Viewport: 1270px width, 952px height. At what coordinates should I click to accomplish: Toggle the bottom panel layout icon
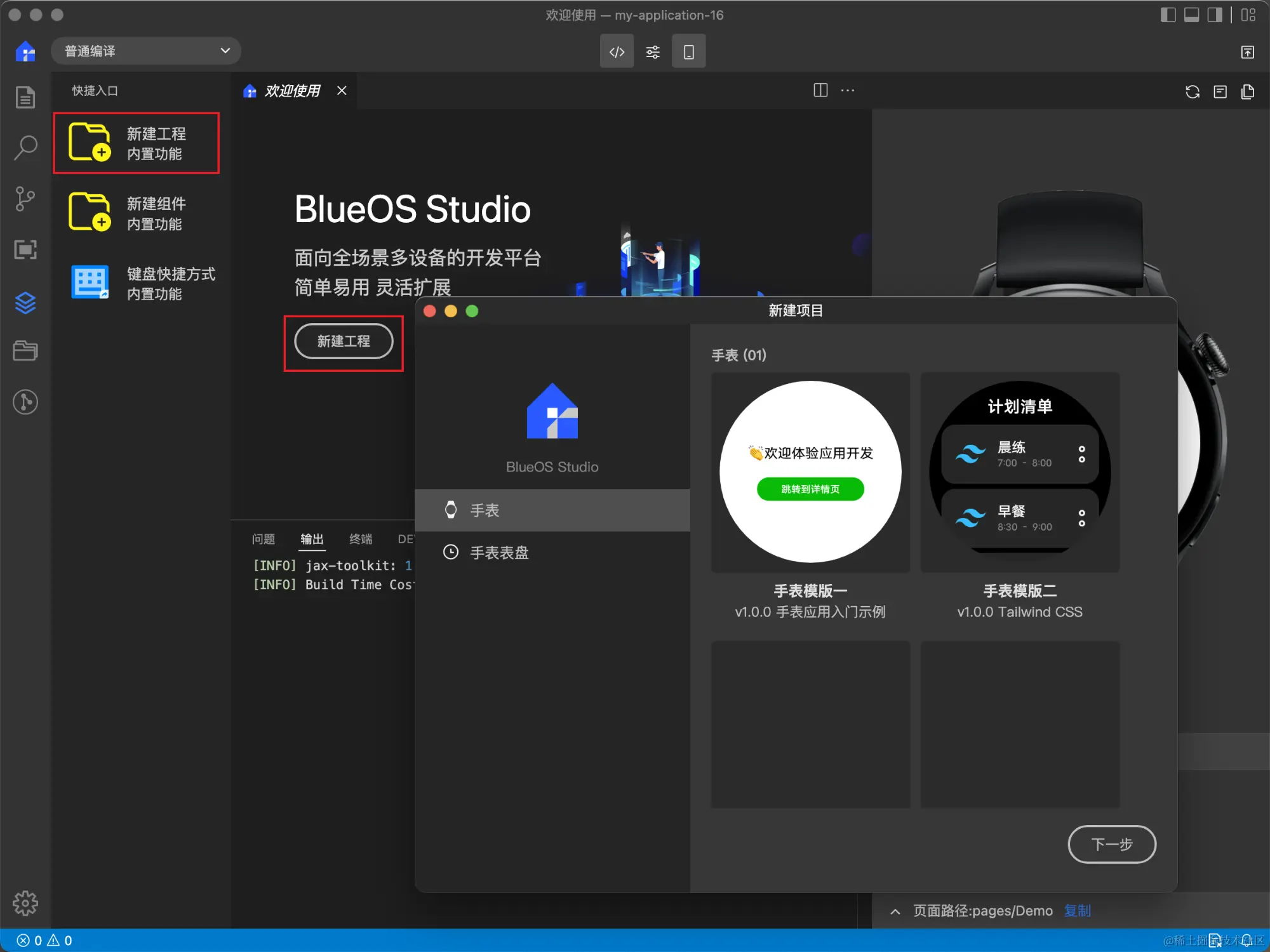1191,15
